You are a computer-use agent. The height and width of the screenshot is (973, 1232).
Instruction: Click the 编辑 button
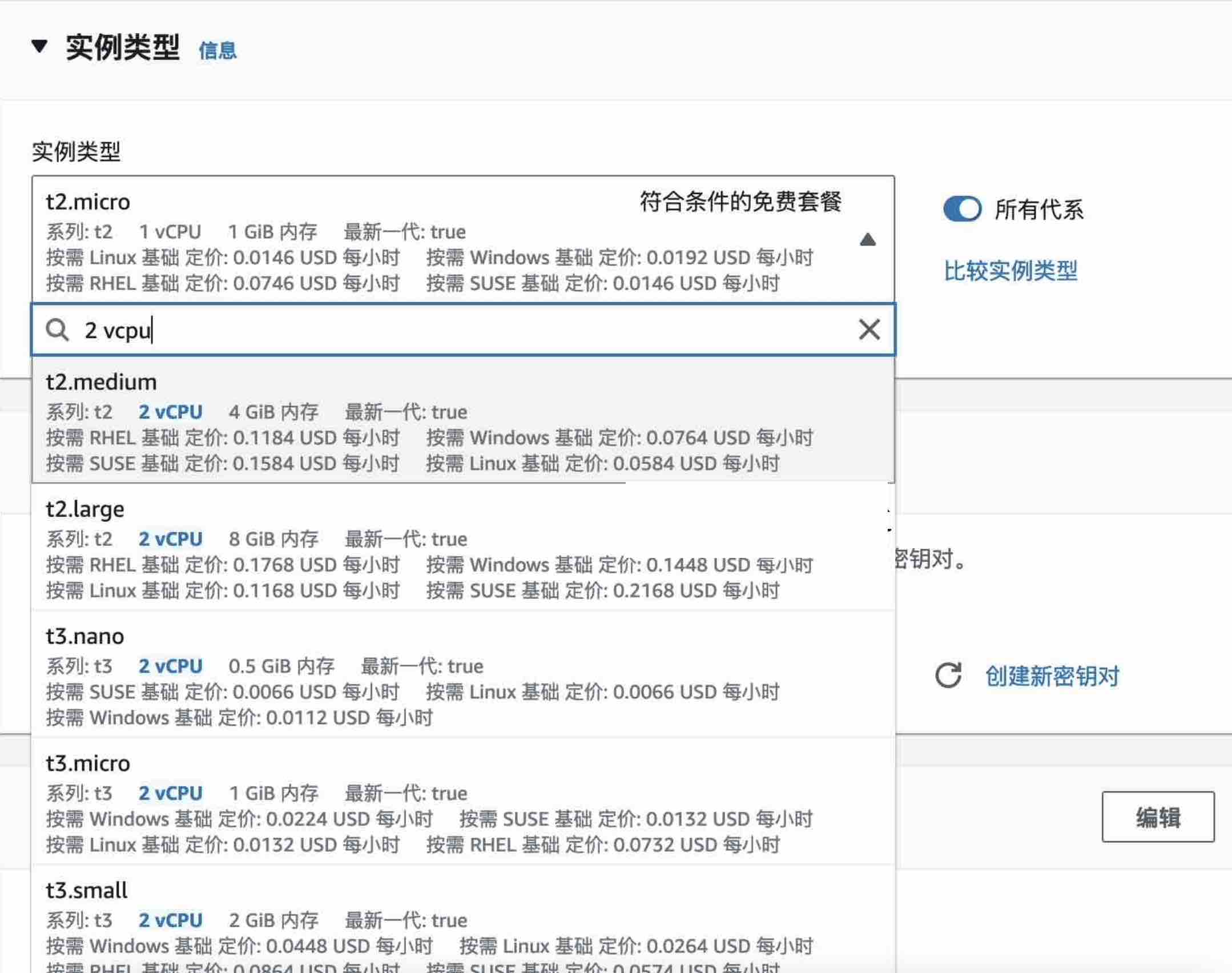pos(1158,817)
